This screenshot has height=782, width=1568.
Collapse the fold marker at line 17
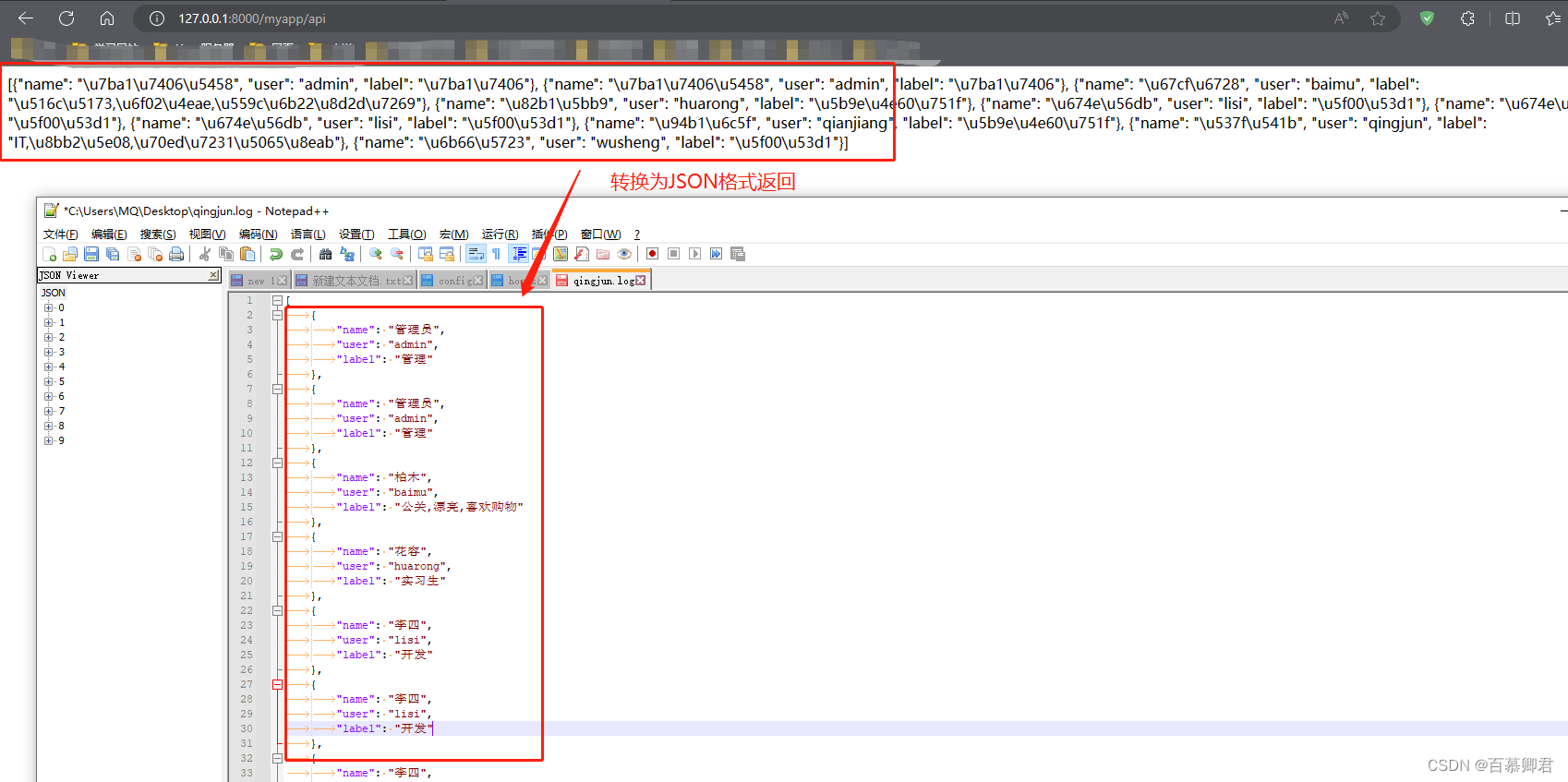click(277, 536)
